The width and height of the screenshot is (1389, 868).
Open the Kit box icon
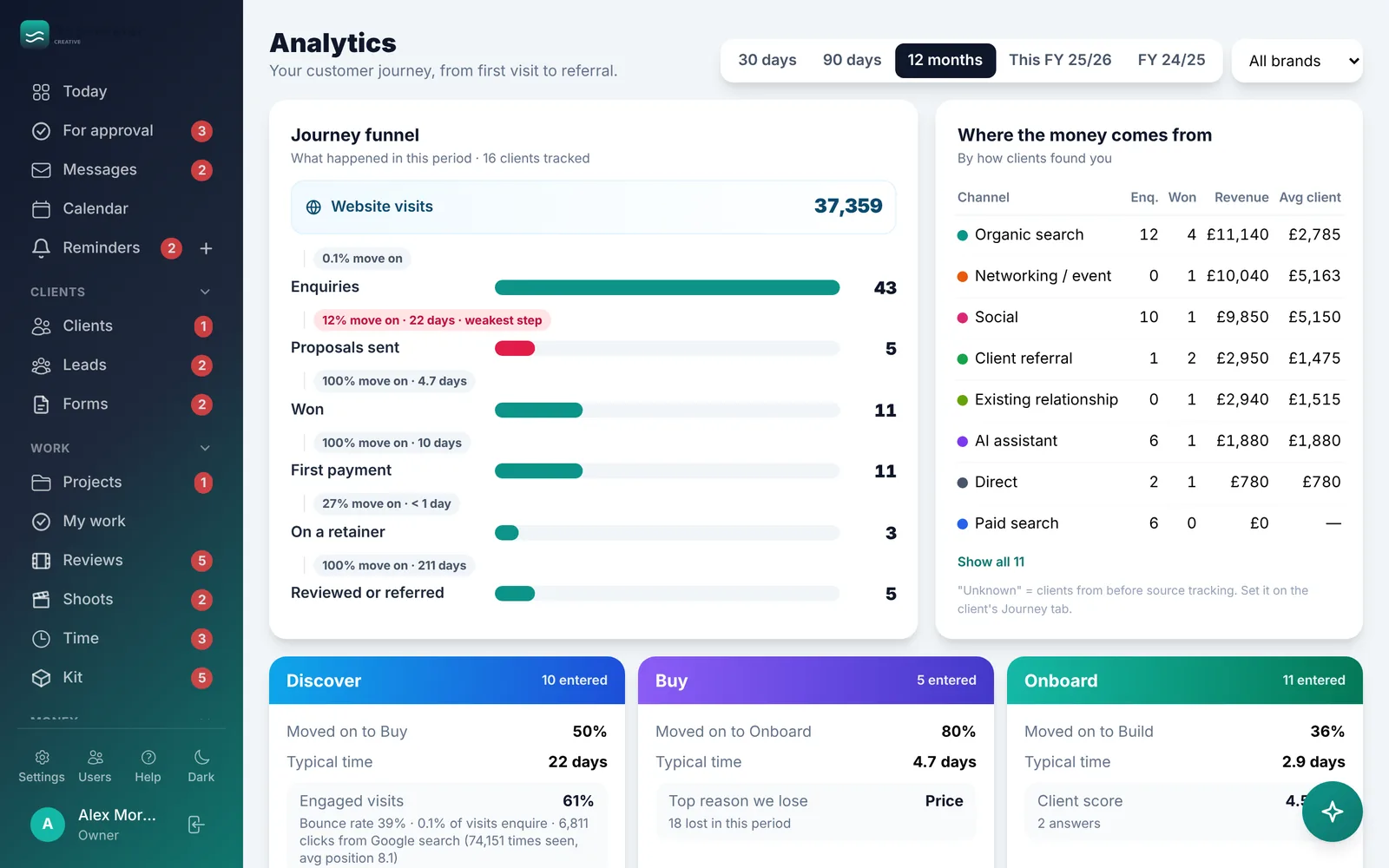[41, 678]
